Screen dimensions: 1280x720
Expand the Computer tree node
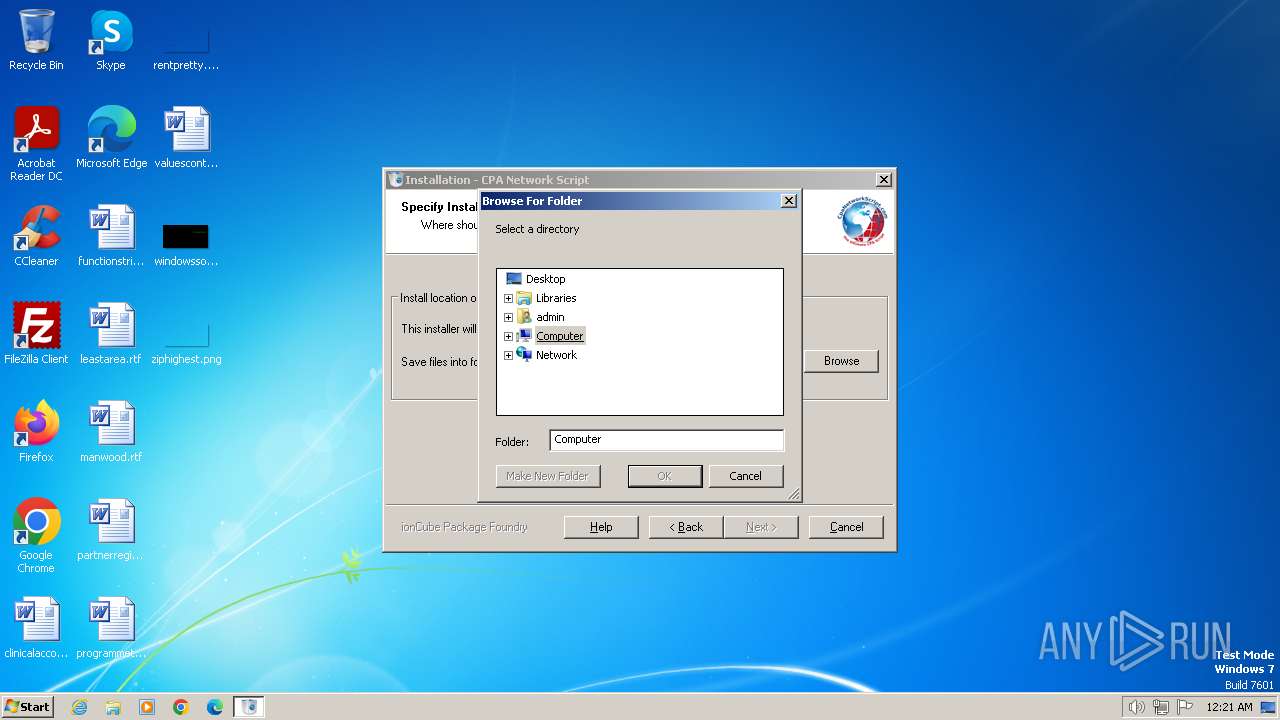click(x=508, y=336)
